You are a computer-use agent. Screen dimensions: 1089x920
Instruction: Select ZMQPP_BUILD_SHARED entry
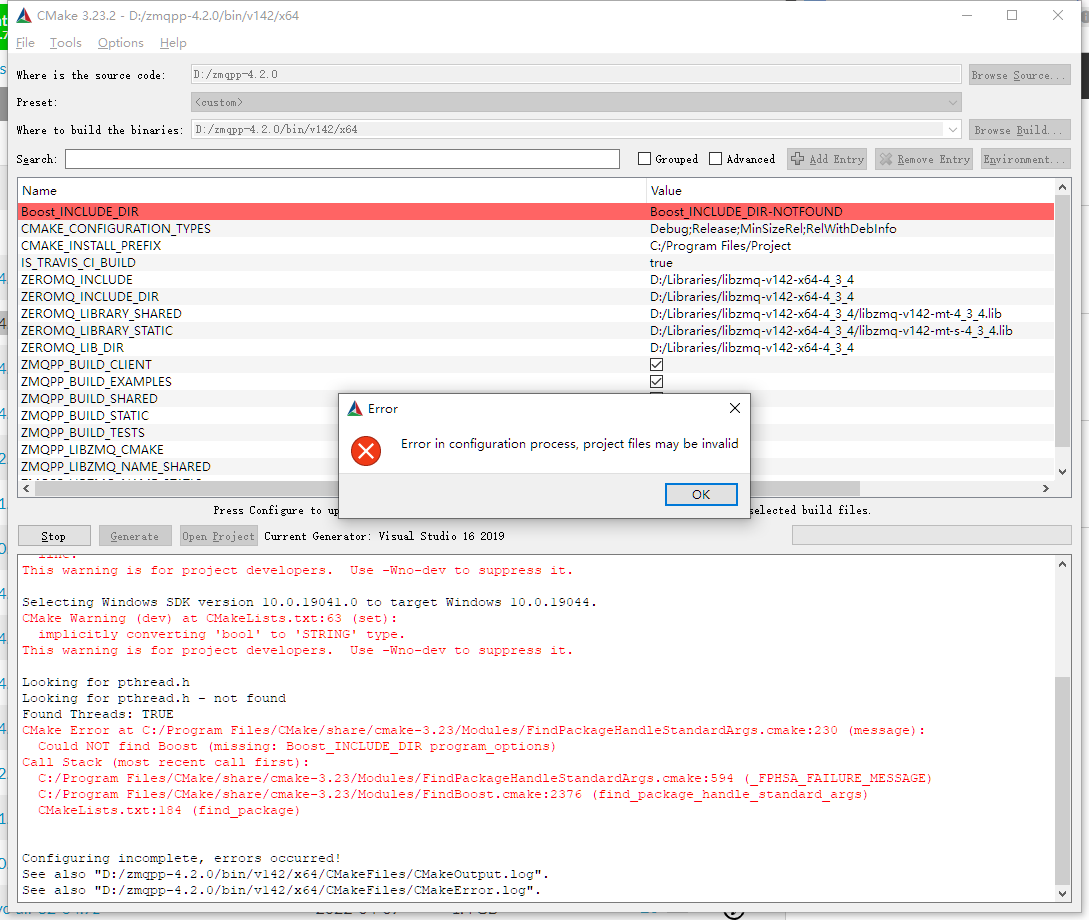89,399
